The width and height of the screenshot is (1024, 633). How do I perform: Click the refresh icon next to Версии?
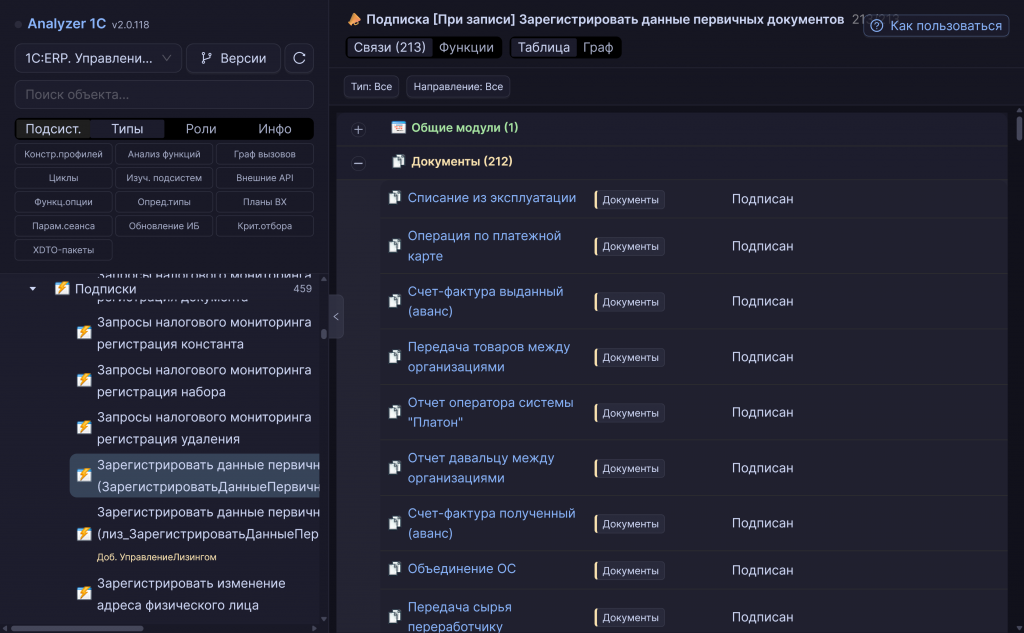coord(299,58)
